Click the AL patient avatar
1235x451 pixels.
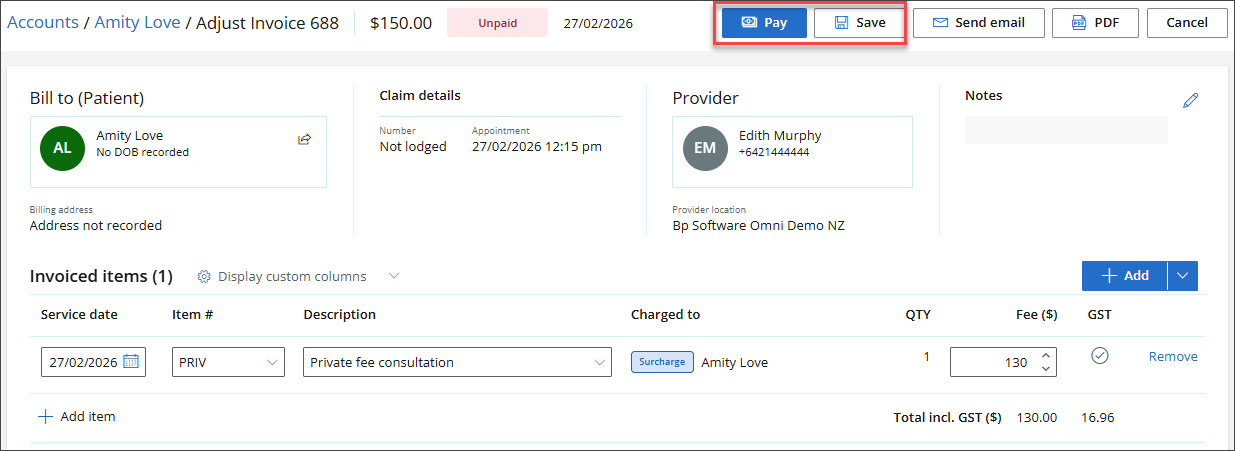(x=62, y=147)
